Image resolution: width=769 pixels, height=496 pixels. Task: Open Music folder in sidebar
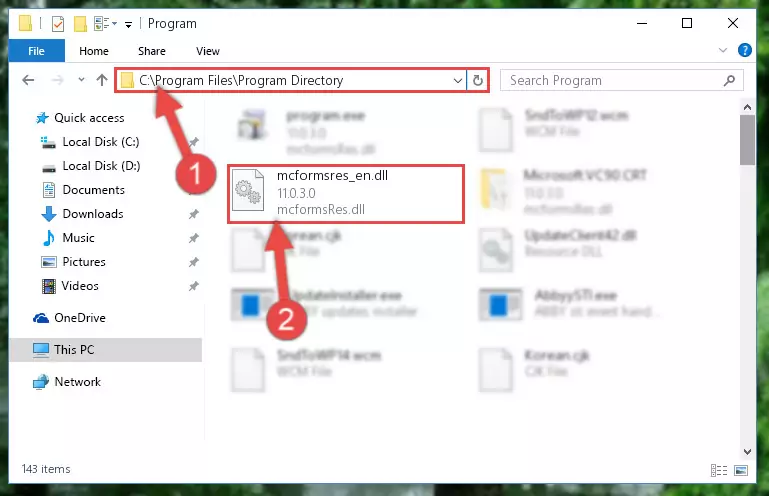tap(78, 238)
